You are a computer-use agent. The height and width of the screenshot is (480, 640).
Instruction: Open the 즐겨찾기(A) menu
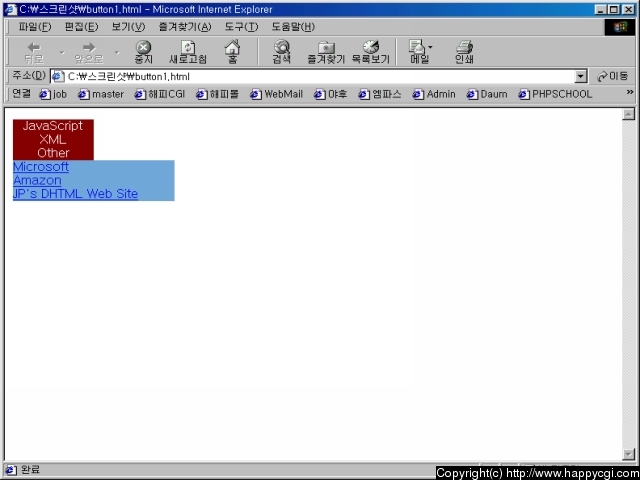coord(185,27)
